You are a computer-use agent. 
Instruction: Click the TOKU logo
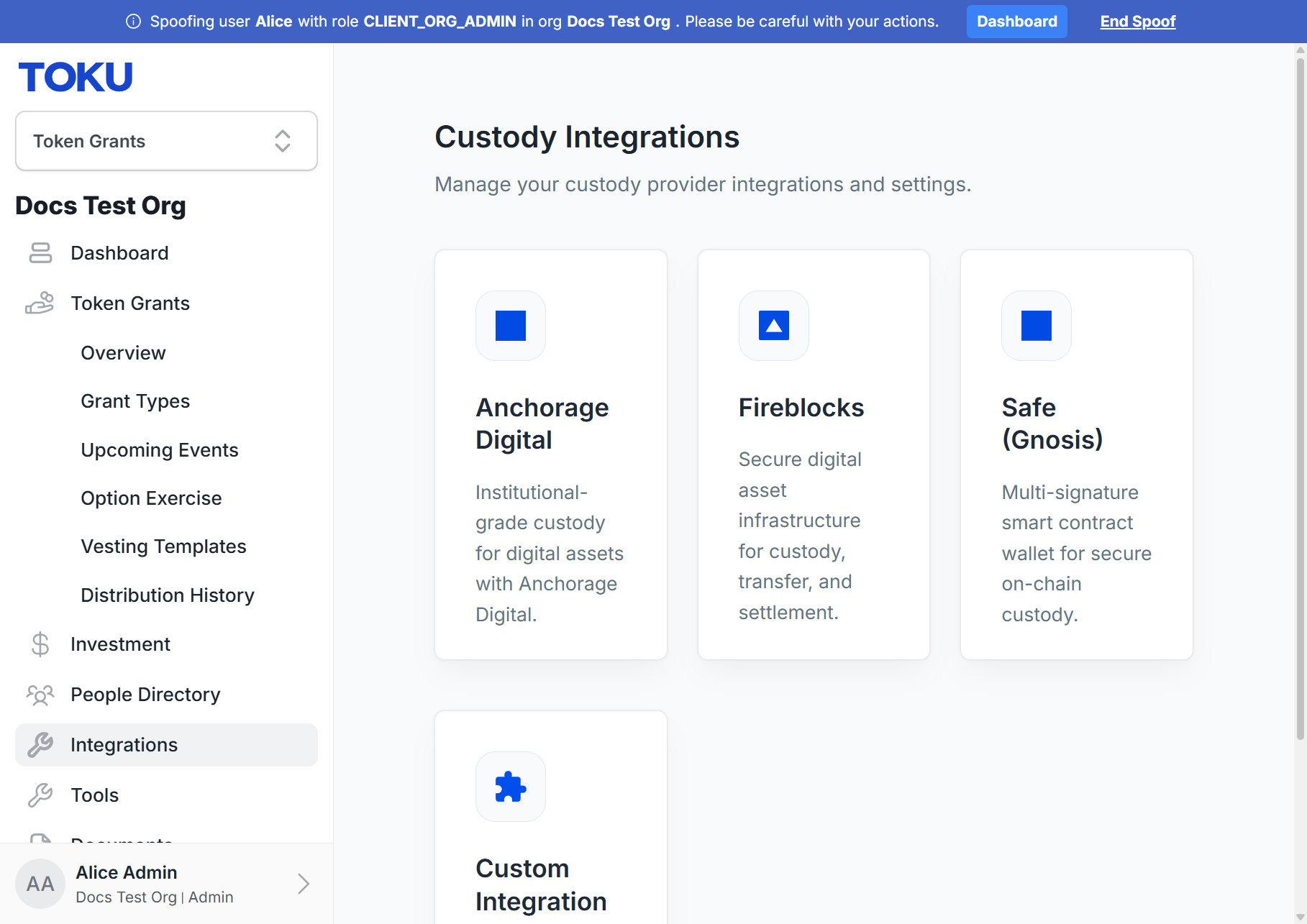tap(76, 77)
